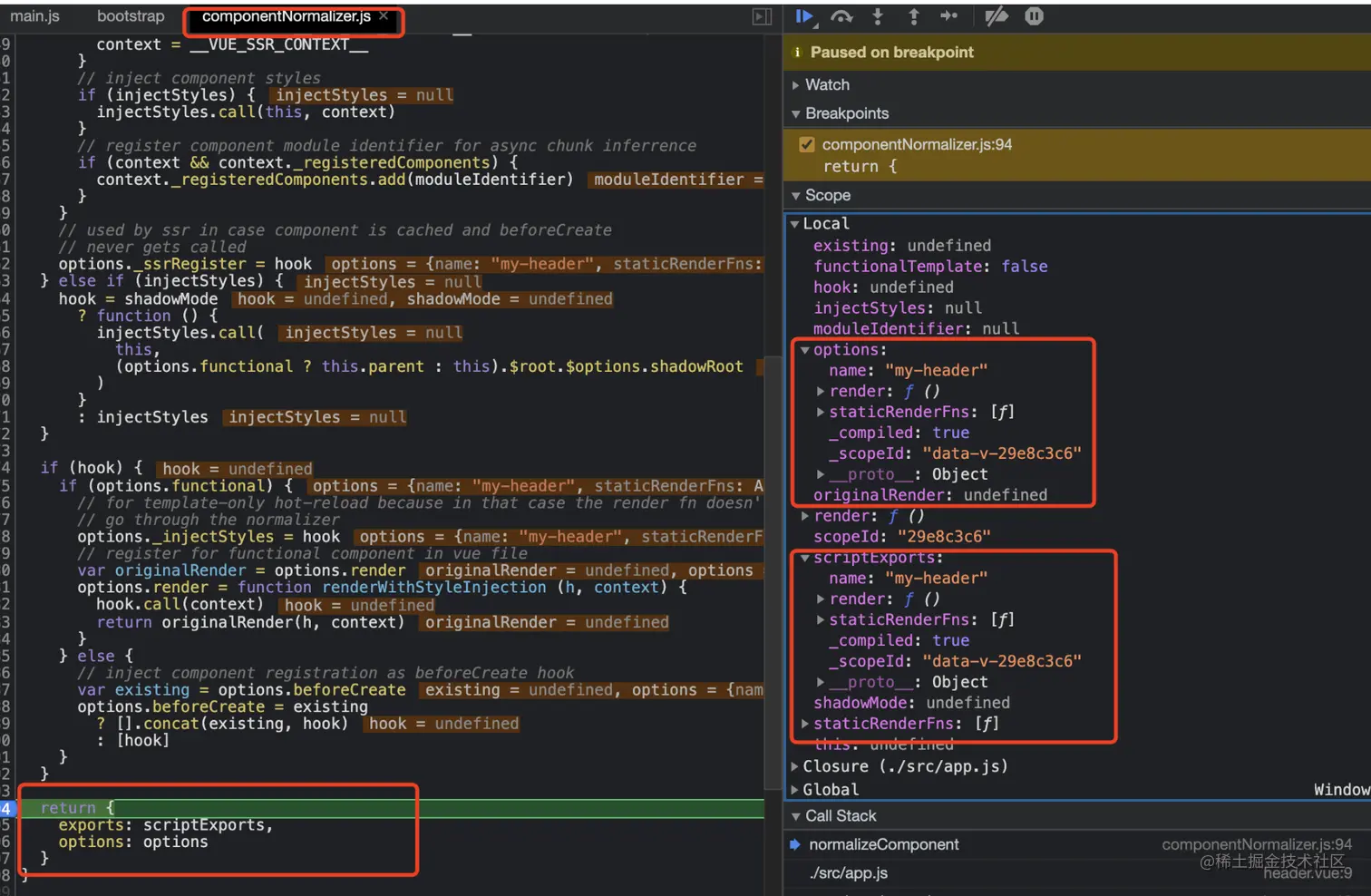Click Paused on breakpoint banner
Image resolution: width=1371 pixels, height=896 pixels.
coord(1077,53)
